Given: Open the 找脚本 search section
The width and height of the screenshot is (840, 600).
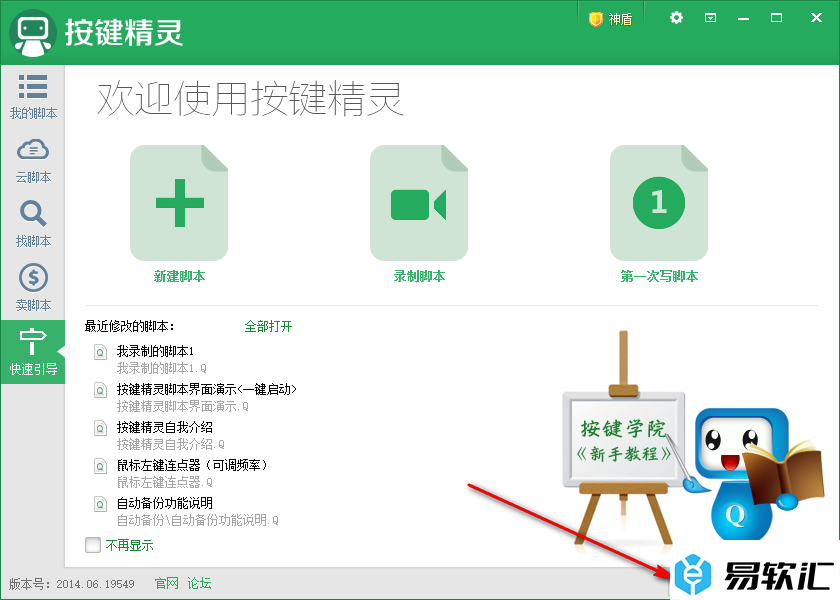Looking at the screenshot, I should (33, 224).
